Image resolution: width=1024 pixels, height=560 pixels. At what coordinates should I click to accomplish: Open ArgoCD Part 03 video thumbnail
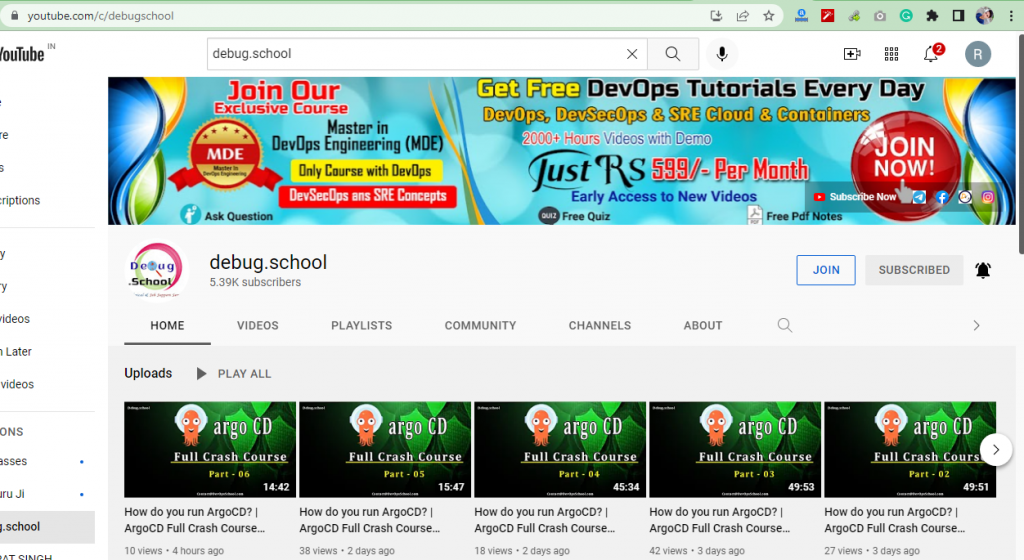735,450
